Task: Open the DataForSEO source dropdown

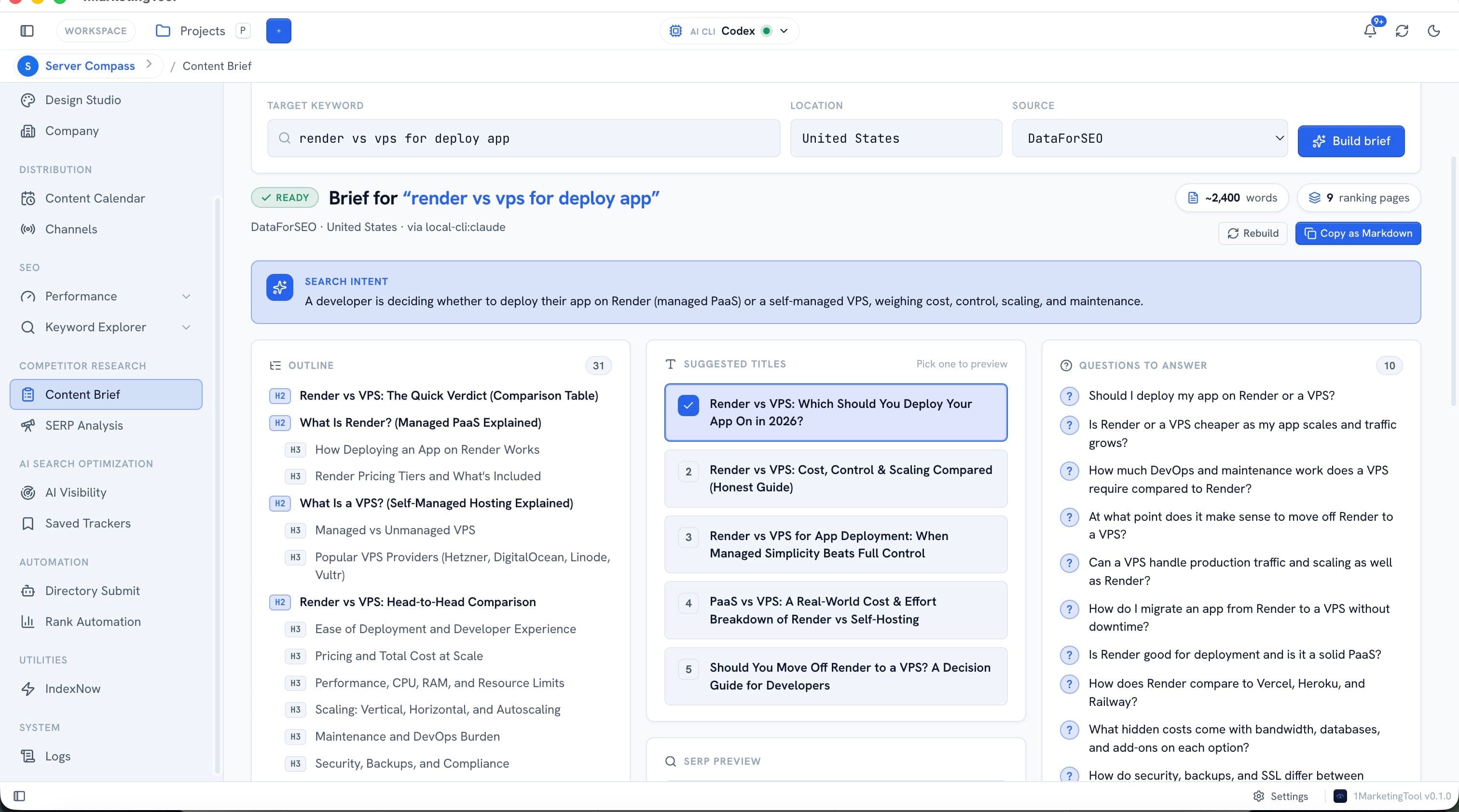Action: pyautogui.click(x=1150, y=138)
